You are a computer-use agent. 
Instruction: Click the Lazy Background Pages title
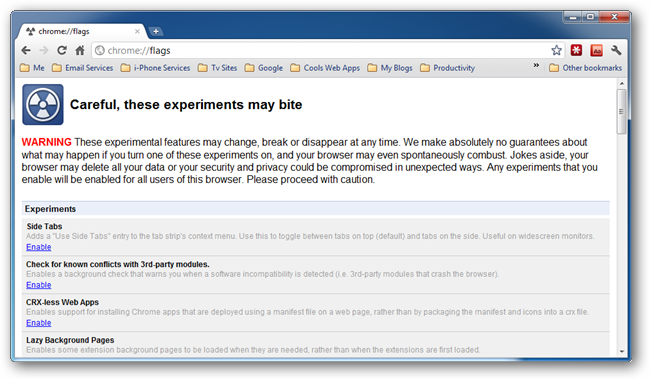pos(70,340)
